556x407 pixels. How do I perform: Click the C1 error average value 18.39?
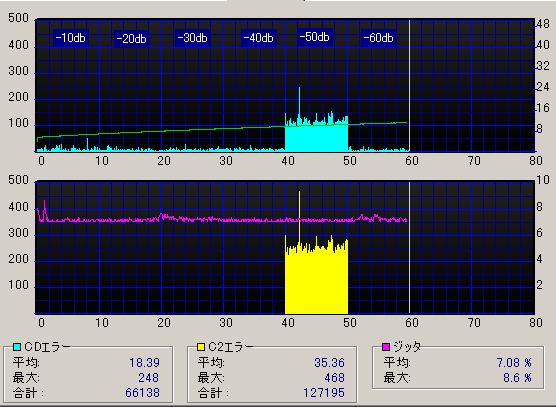[144, 363]
